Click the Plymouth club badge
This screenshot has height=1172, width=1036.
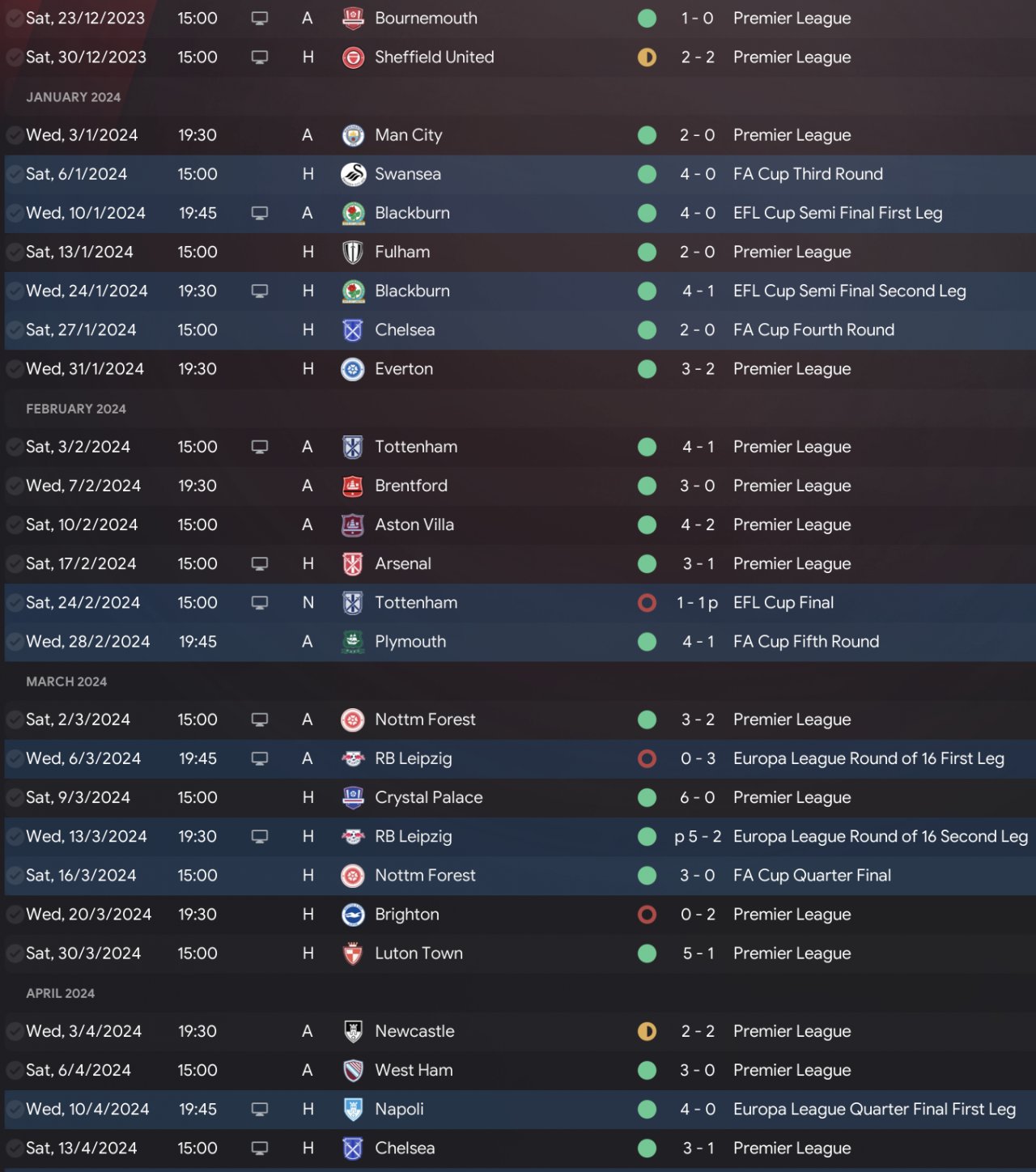click(x=353, y=642)
